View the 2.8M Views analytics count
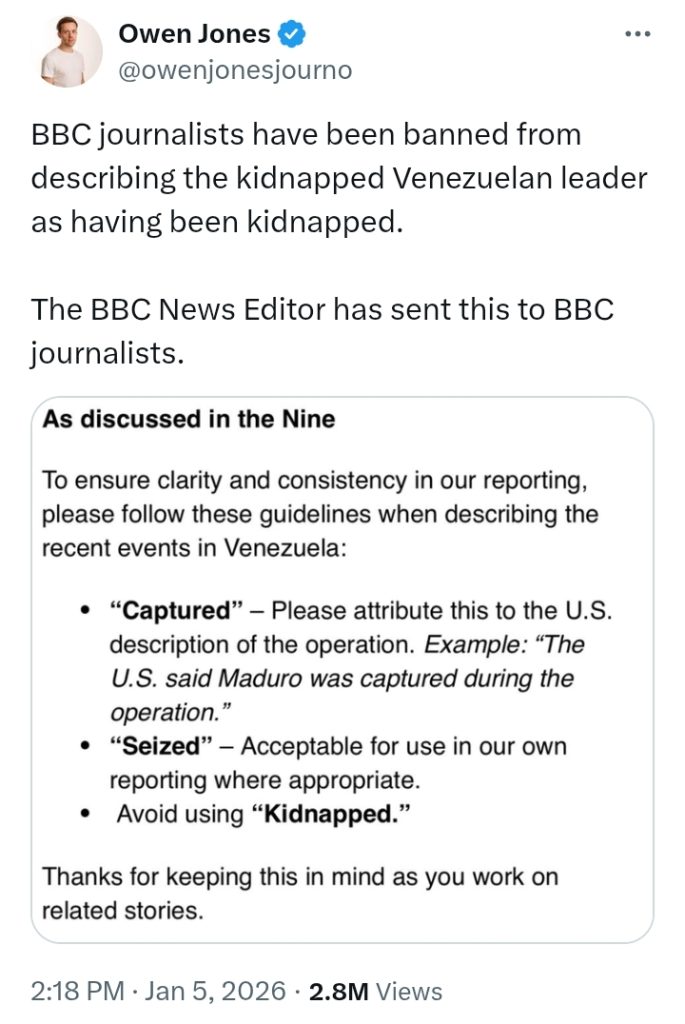This screenshot has width=685, height=1024. point(340,991)
